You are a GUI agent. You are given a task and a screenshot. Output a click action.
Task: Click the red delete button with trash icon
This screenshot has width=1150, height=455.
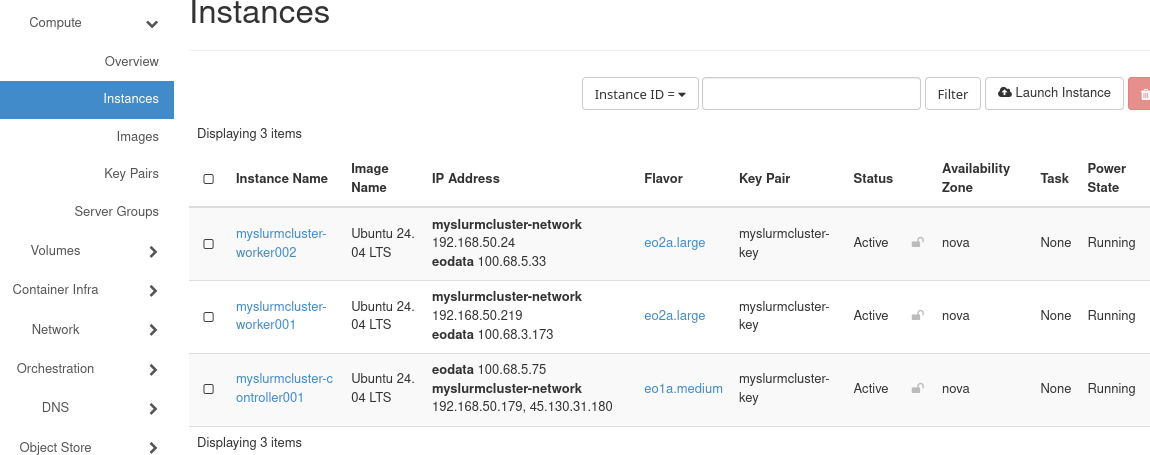point(1139,93)
